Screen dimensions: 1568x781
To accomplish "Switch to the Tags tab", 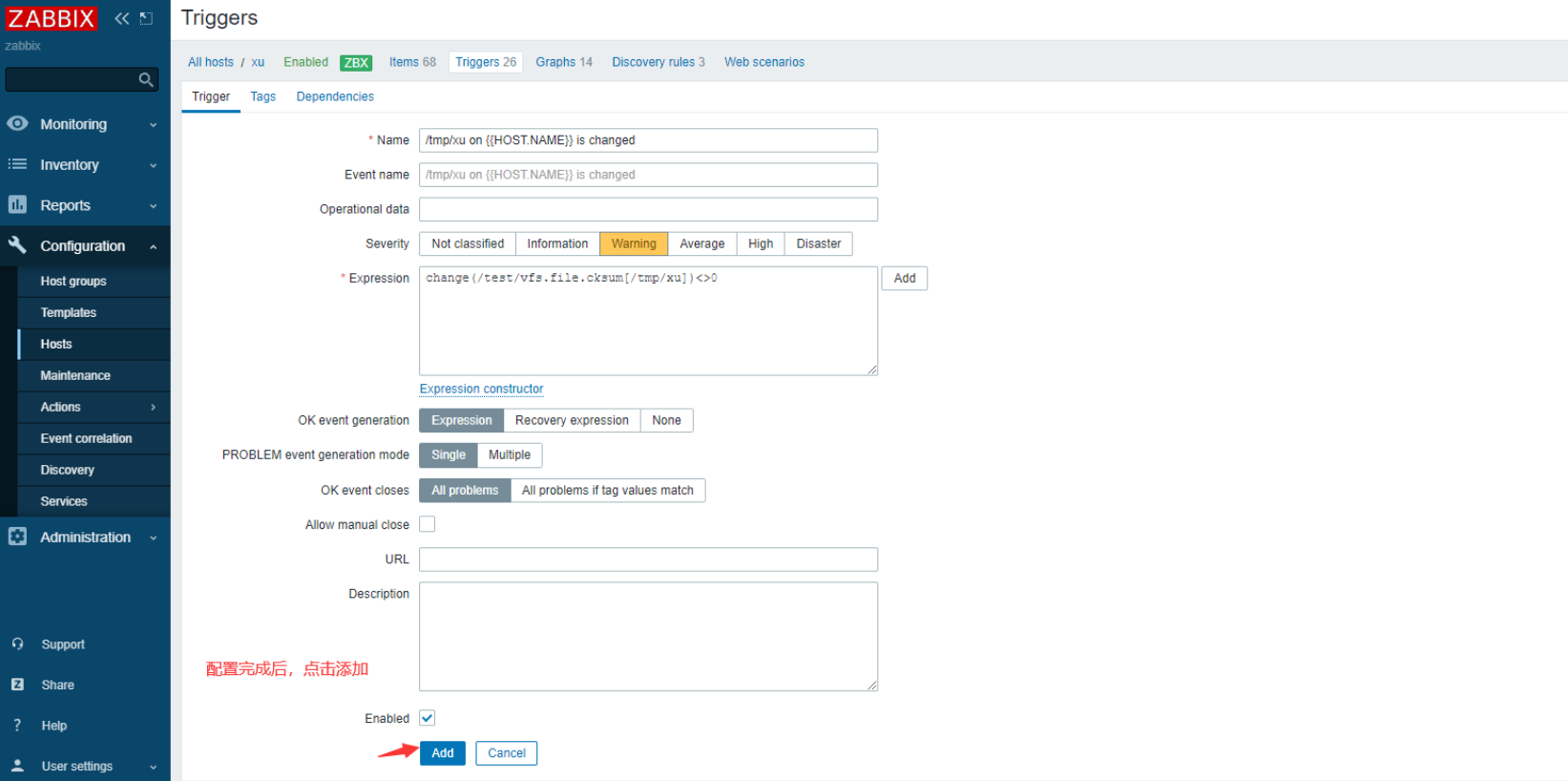I will 263,96.
